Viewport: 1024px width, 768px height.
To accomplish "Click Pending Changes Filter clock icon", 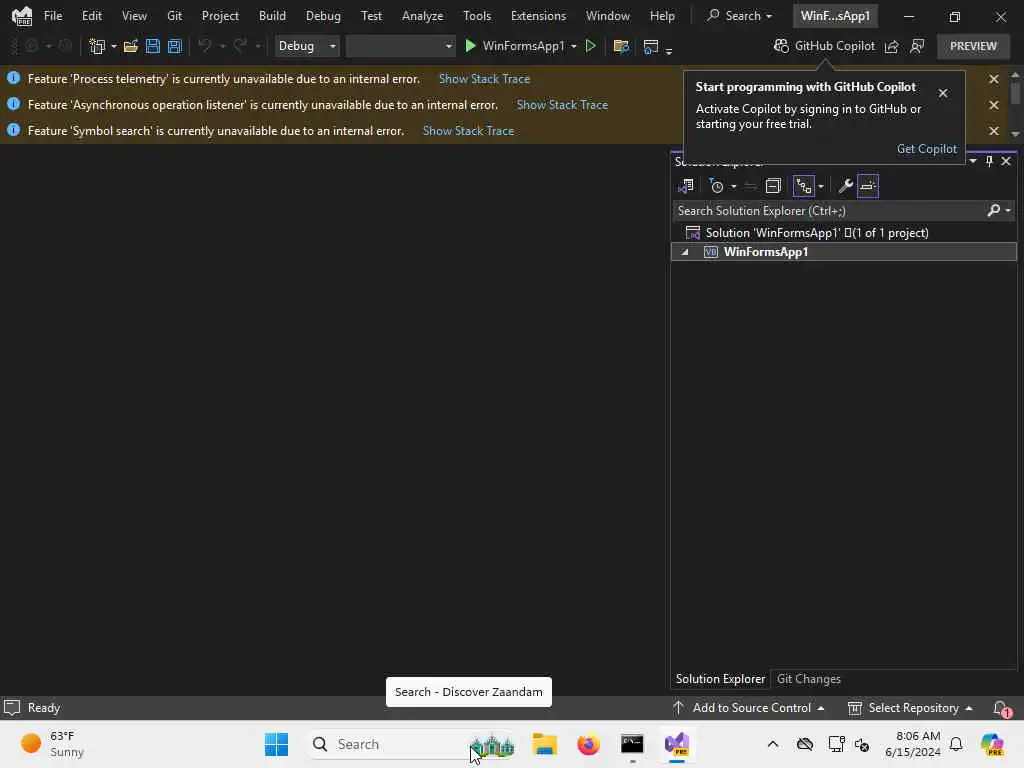I will click(x=716, y=186).
